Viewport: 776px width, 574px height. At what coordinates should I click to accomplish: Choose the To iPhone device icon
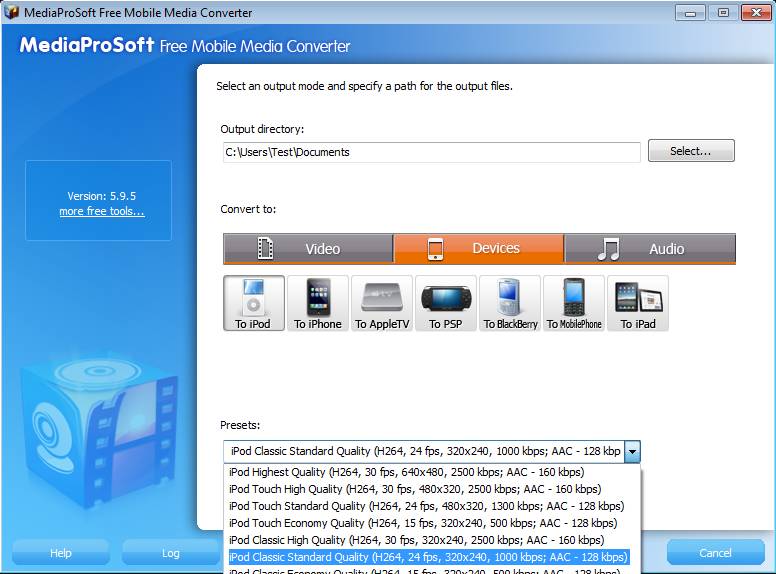coord(318,303)
